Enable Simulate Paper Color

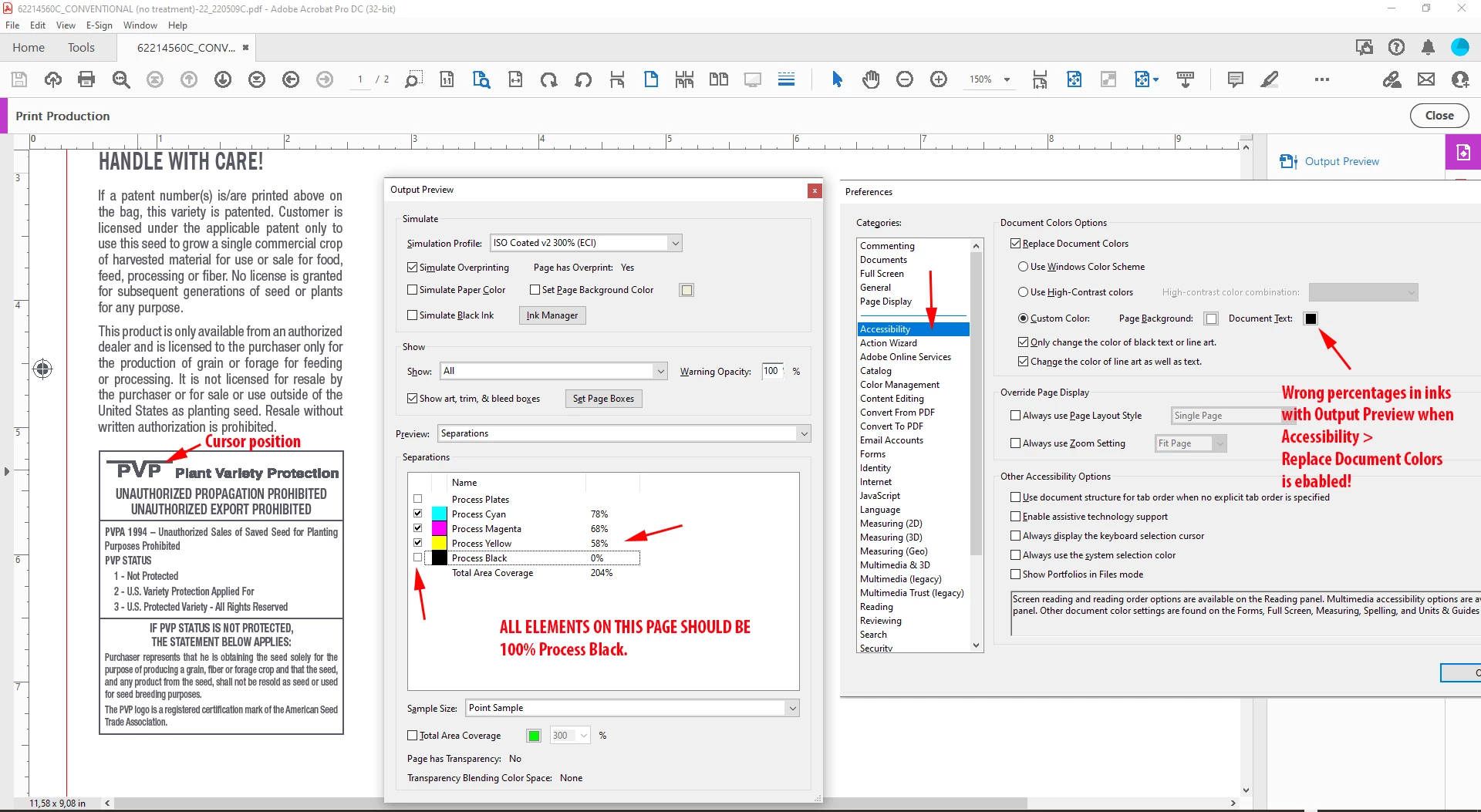click(413, 290)
